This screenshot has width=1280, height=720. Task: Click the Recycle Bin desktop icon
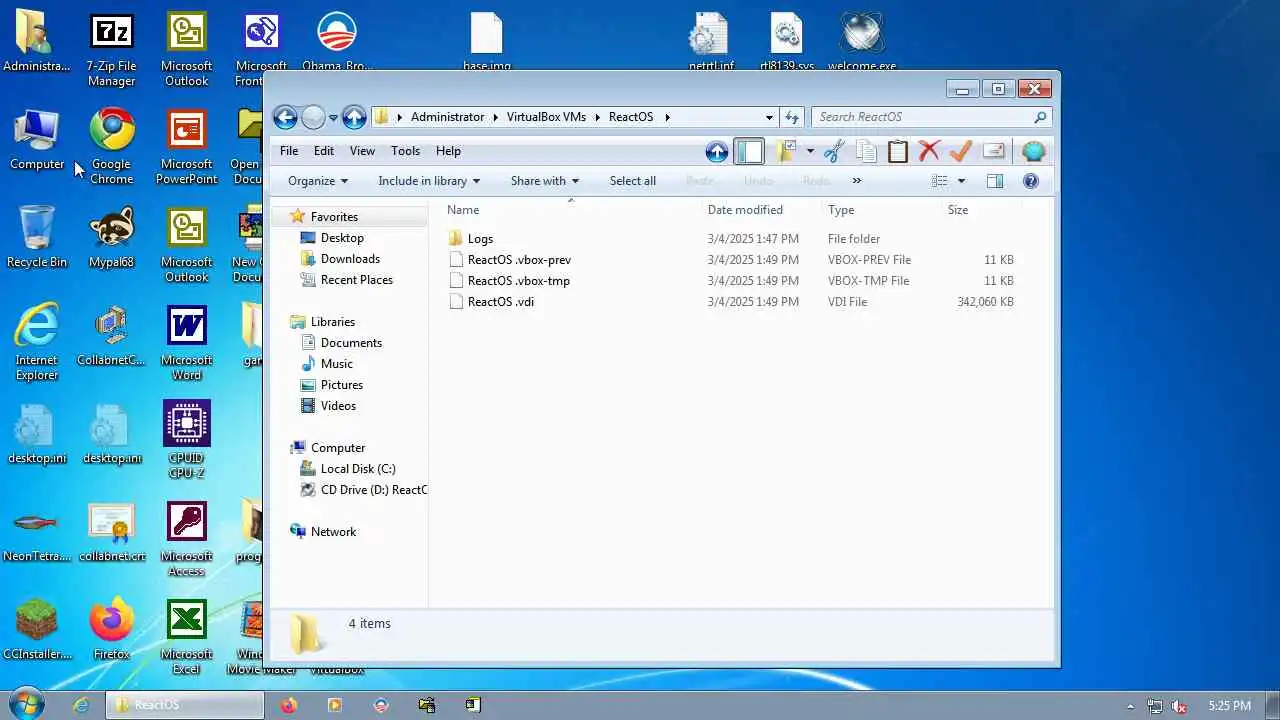(37, 237)
